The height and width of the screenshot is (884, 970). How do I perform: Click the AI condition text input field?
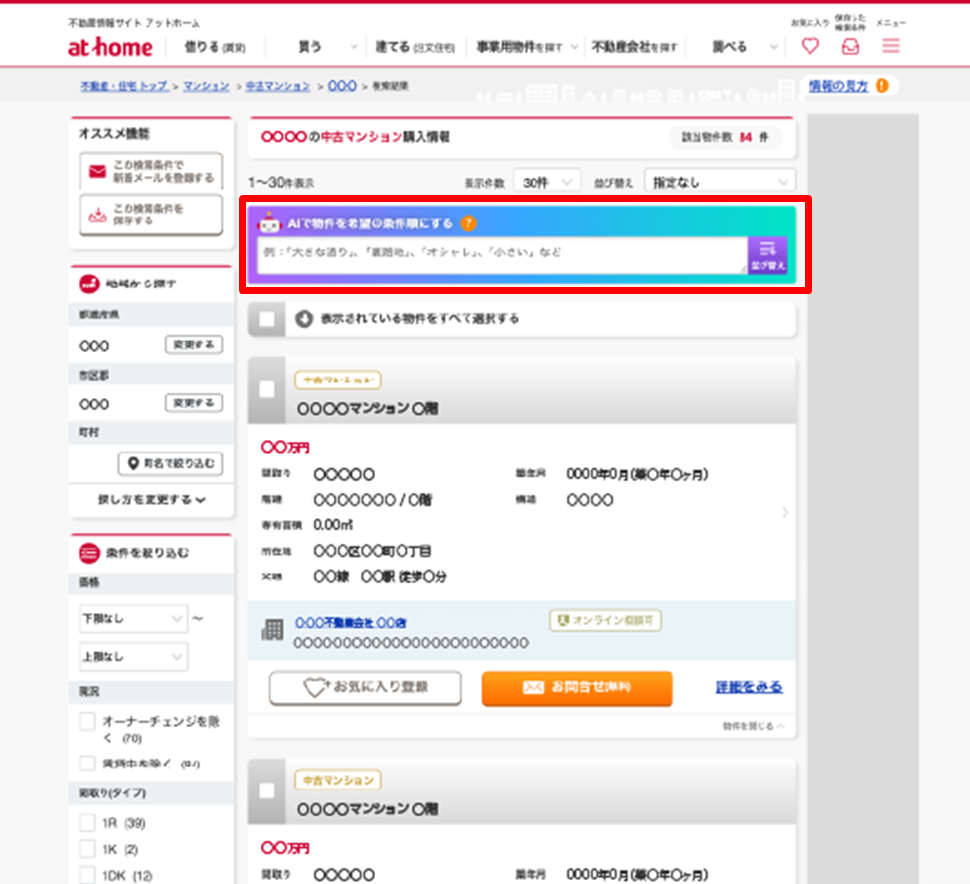[x=501, y=253]
